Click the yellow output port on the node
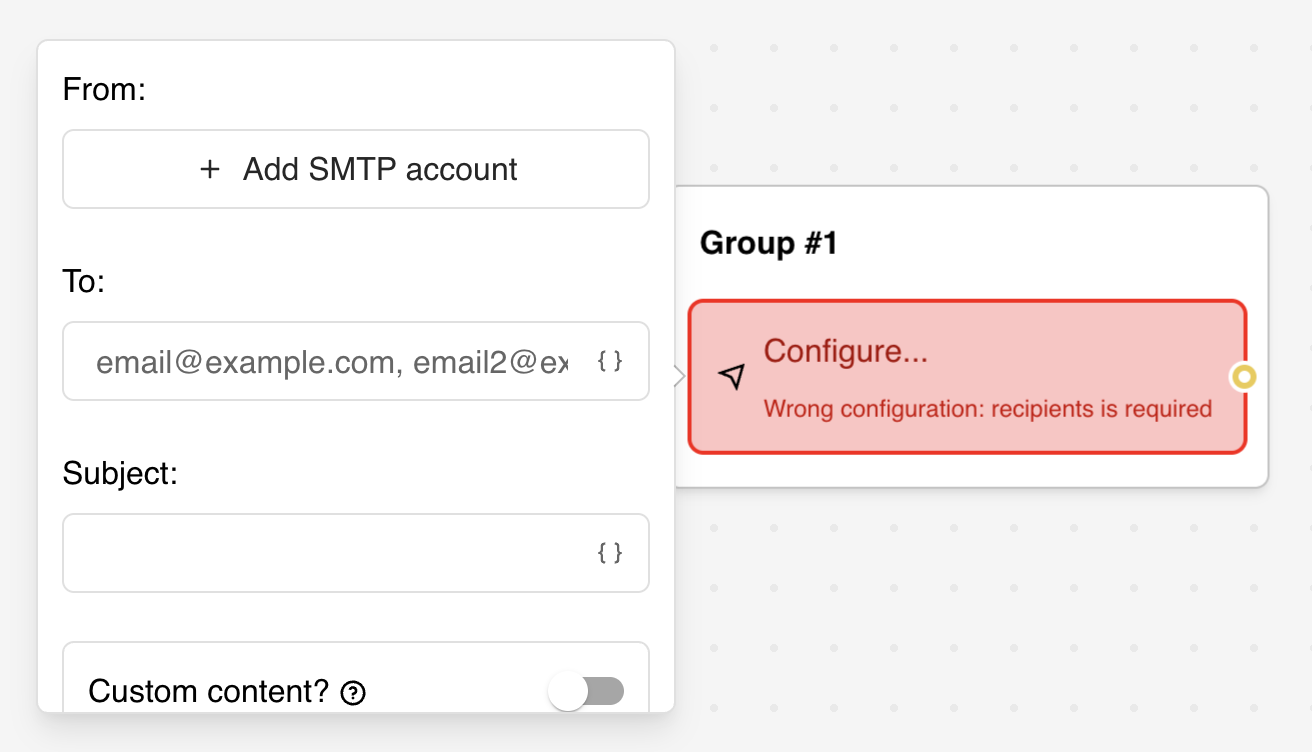This screenshot has height=752, width=1312. [1243, 378]
